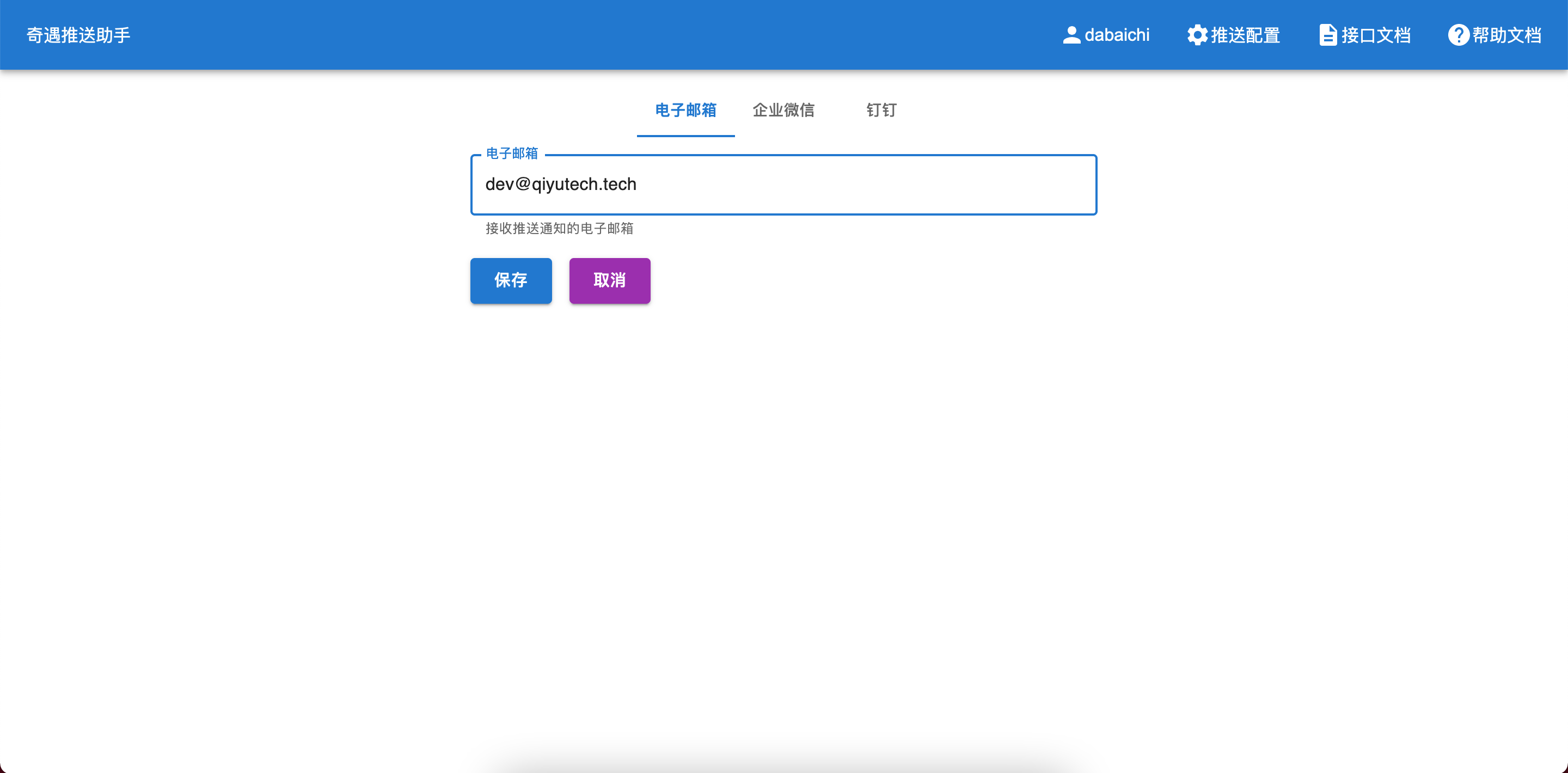Click the 取消 cancel button
The width and height of the screenshot is (1568, 773).
point(609,280)
